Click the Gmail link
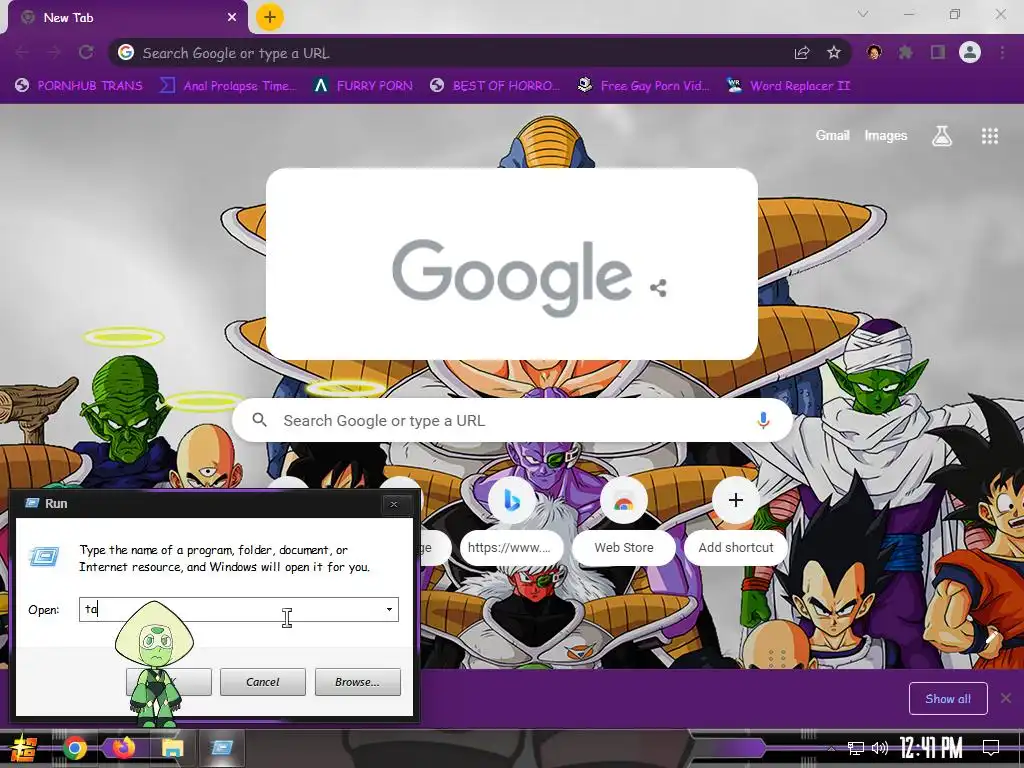The width and height of the screenshot is (1024, 768). [832, 135]
